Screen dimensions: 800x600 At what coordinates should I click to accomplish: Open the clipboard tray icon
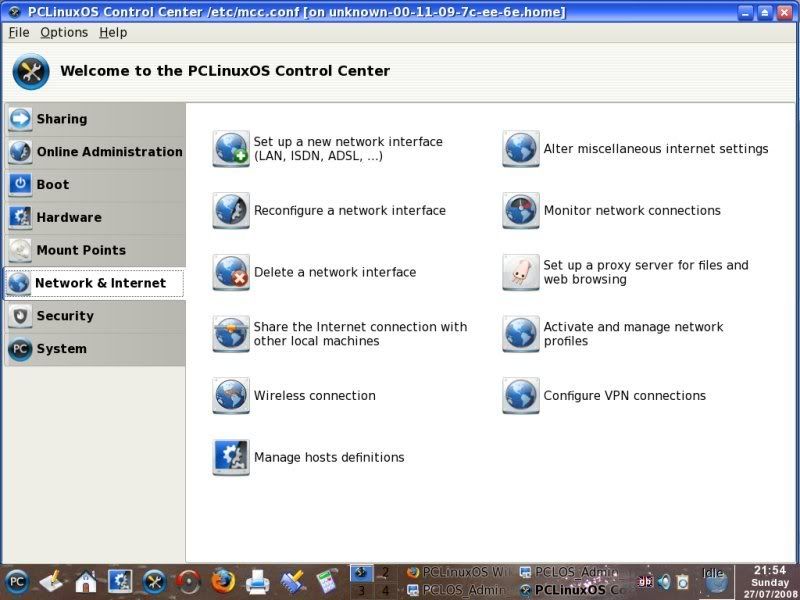coord(683,582)
